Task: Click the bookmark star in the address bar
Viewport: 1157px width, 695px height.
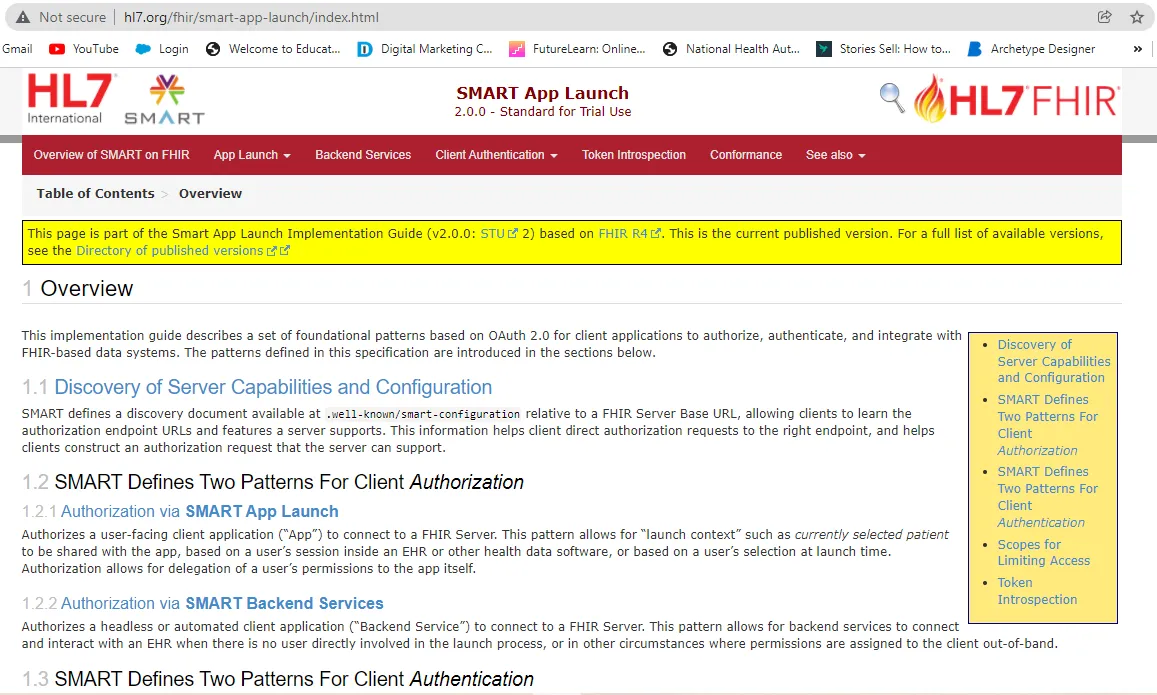Action: click(x=1137, y=17)
